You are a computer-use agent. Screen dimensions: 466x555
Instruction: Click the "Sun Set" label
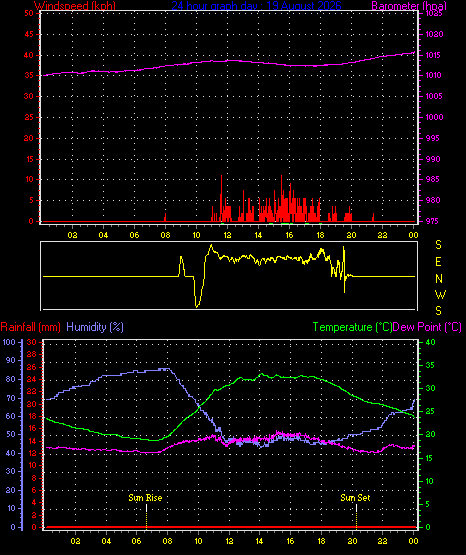355,498
